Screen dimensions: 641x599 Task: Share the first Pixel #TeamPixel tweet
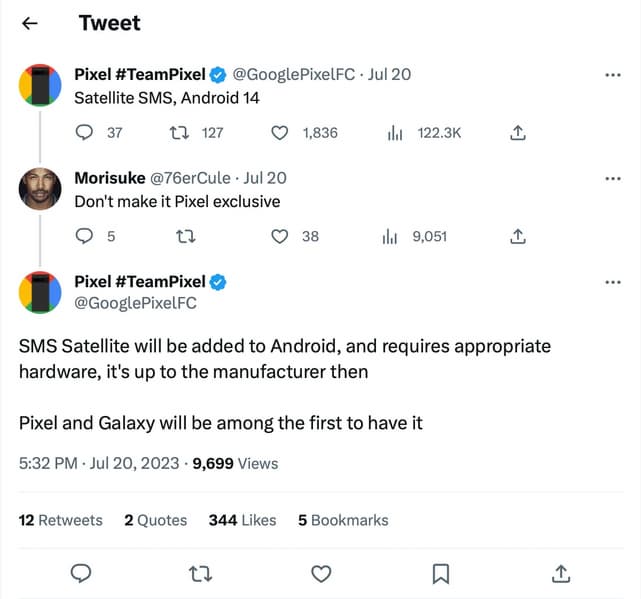point(518,132)
